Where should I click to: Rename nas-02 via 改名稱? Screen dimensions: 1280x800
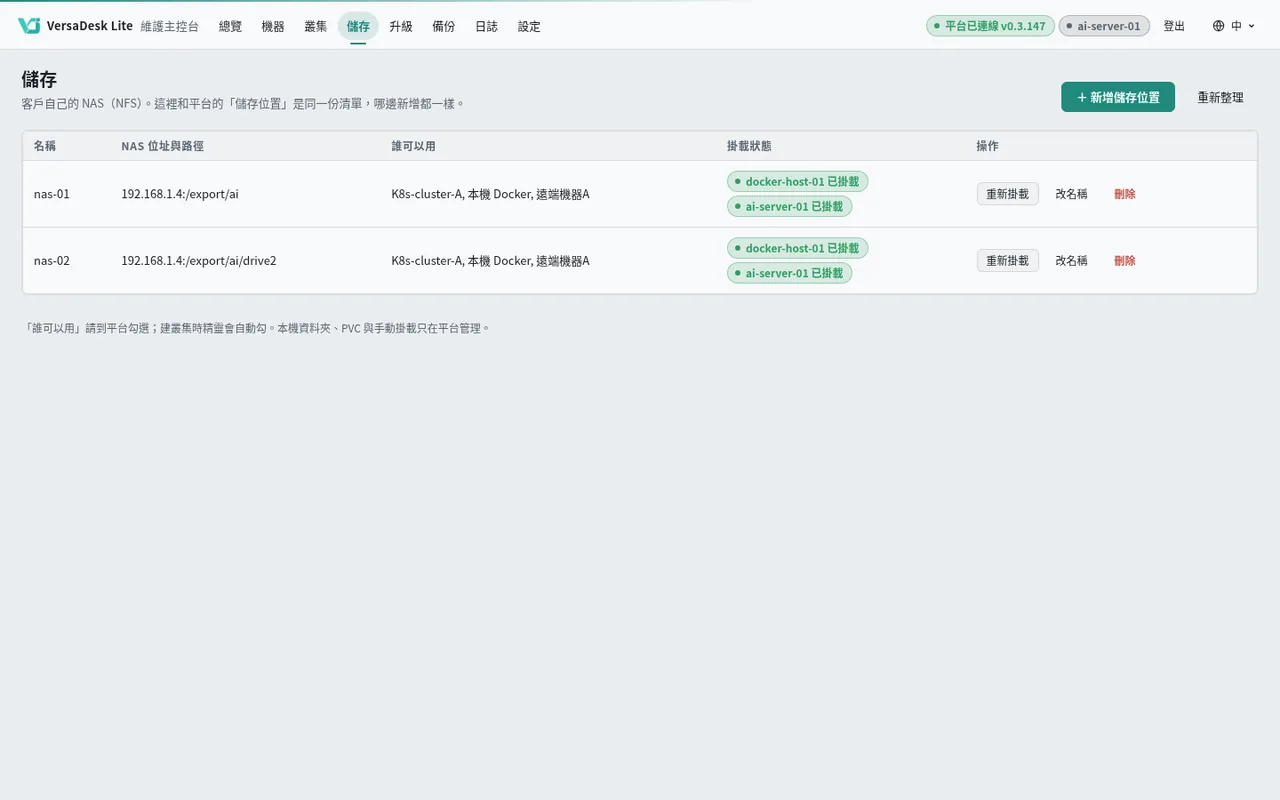[x=1071, y=260]
